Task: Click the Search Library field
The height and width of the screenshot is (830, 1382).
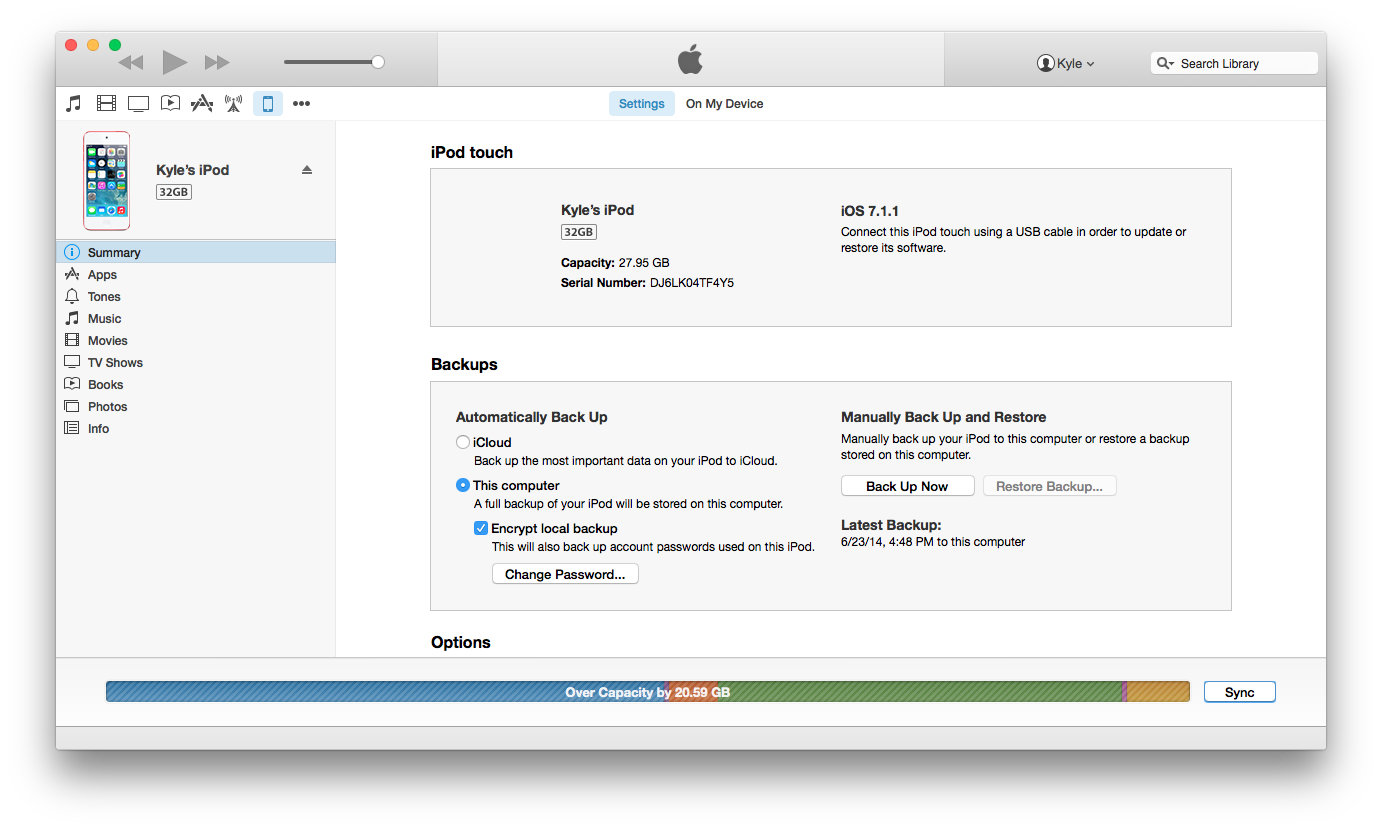Action: coord(1234,63)
